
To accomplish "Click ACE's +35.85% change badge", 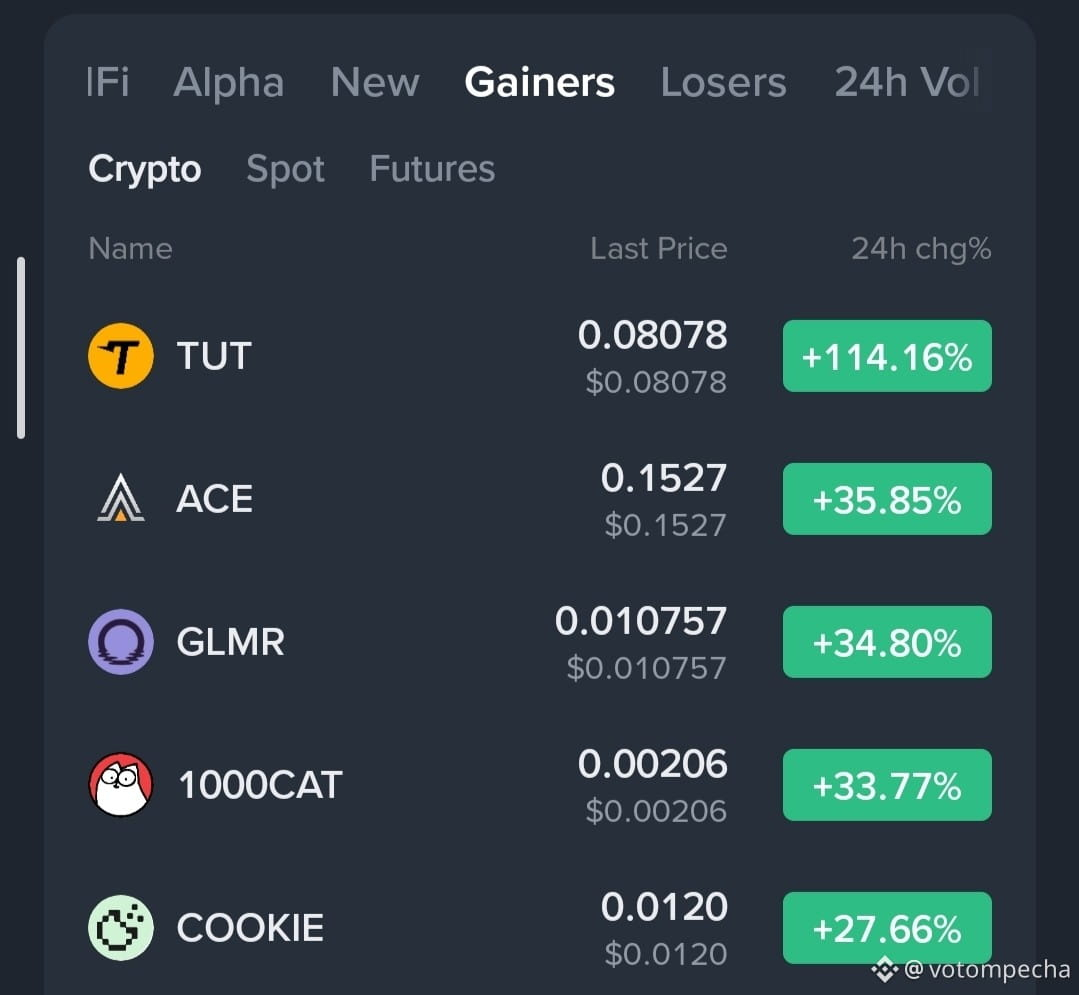I will point(887,499).
